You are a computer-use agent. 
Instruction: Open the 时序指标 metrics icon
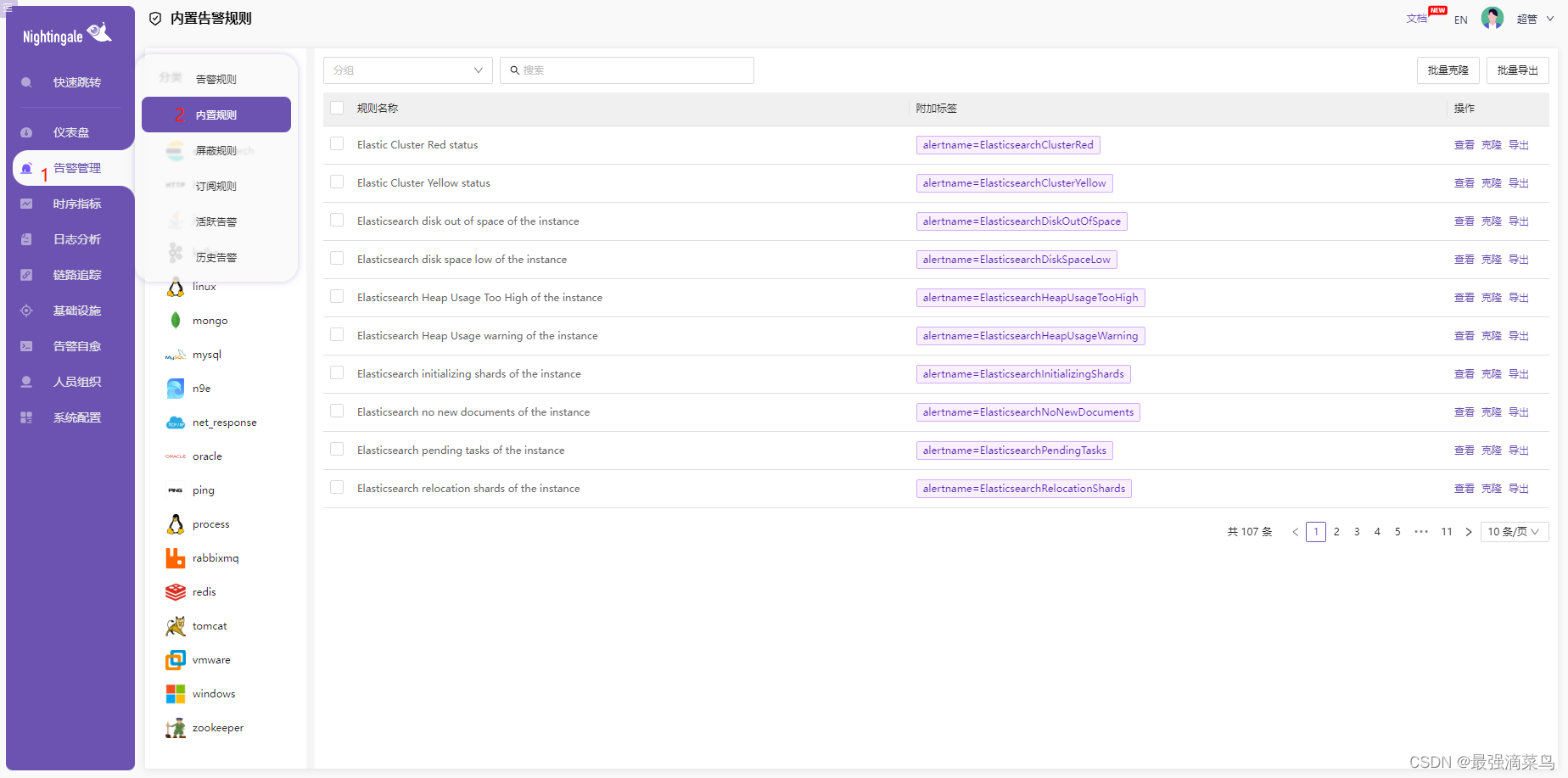26,204
